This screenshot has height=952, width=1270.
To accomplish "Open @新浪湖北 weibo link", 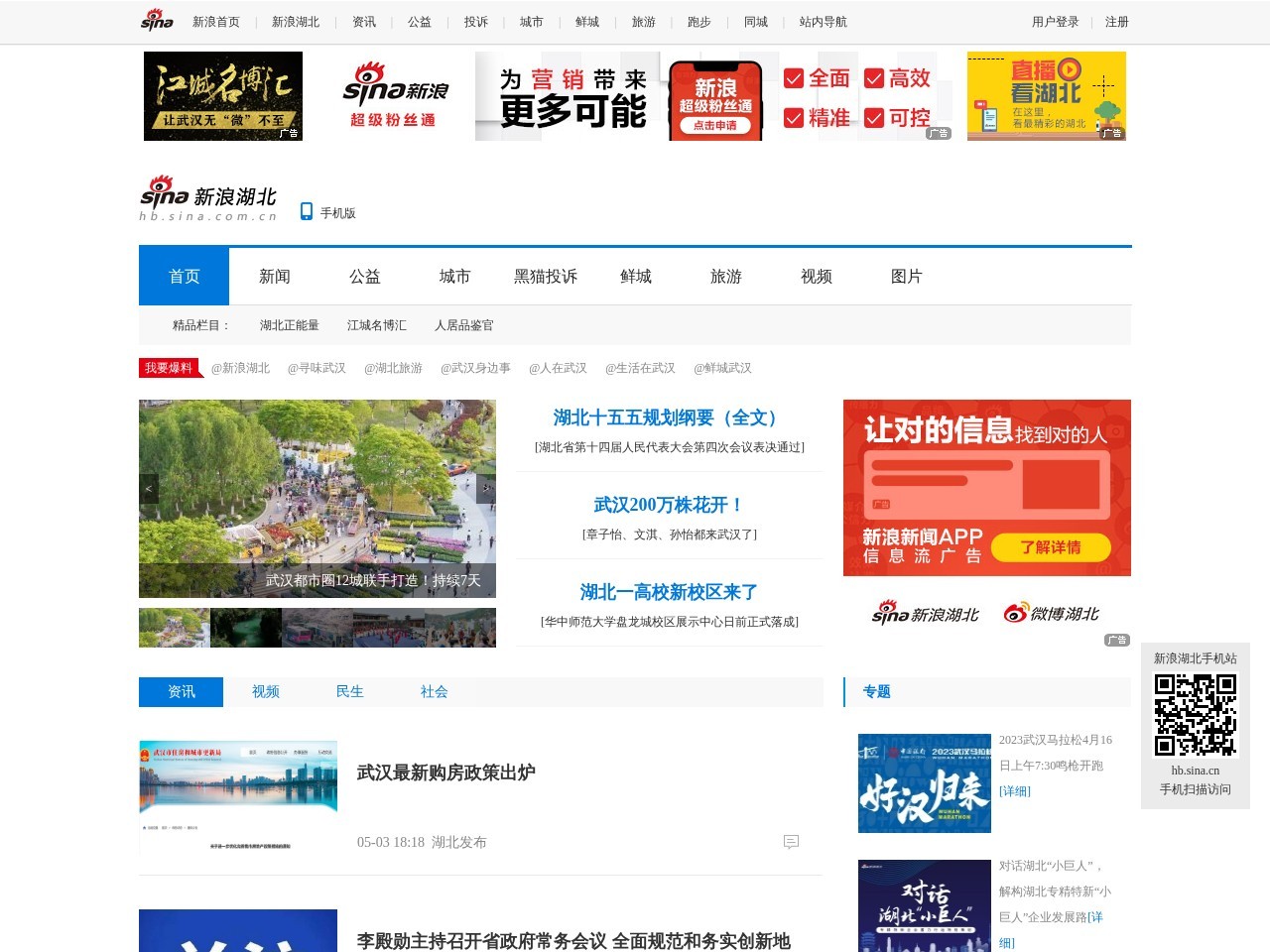I will (x=240, y=368).
